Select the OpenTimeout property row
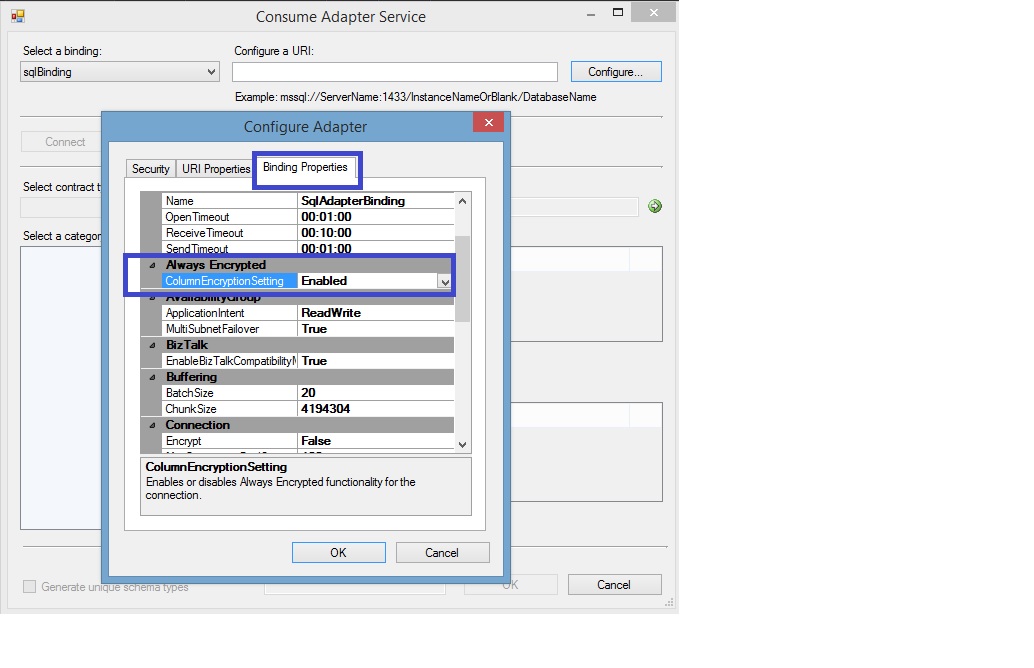This screenshot has width=1034, height=668. coord(308,217)
